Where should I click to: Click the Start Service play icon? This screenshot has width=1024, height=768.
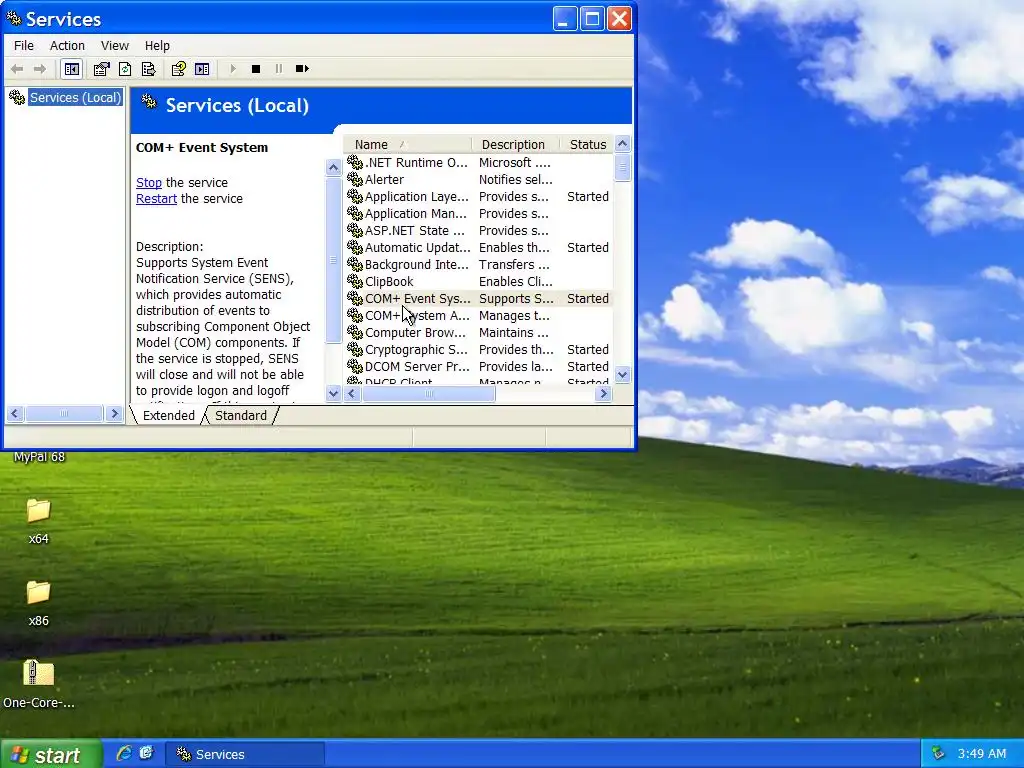[x=232, y=69]
